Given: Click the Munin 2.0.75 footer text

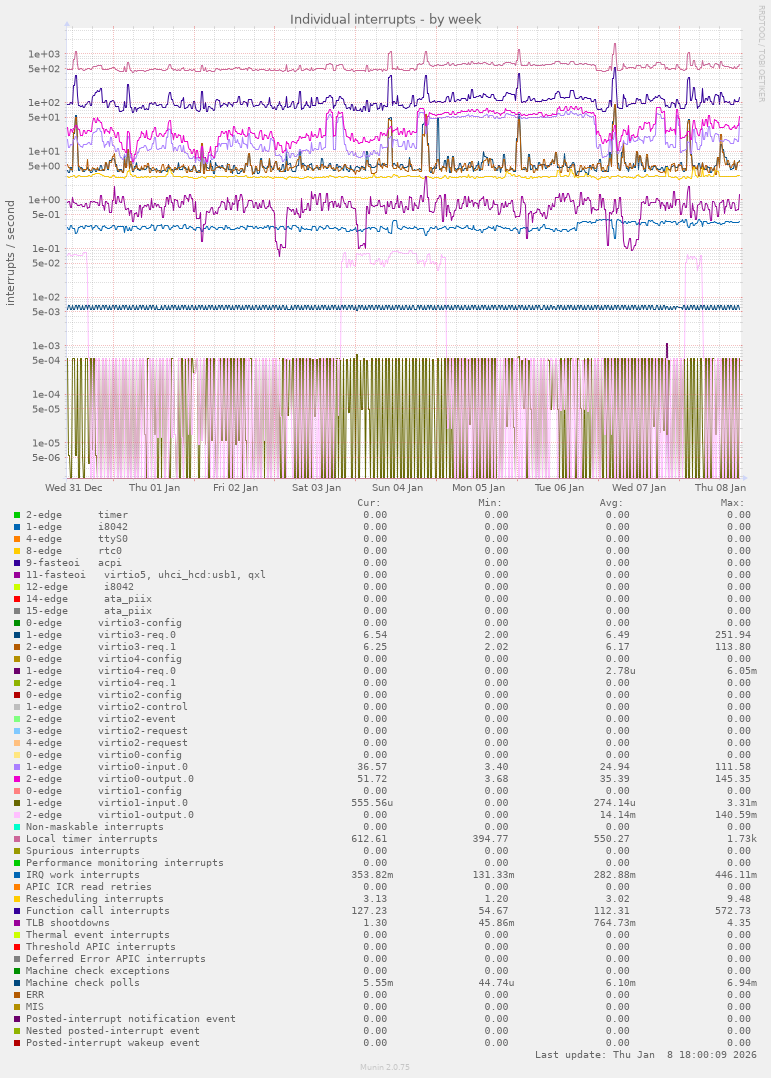Looking at the screenshot, I should [x=385, y=1067].
